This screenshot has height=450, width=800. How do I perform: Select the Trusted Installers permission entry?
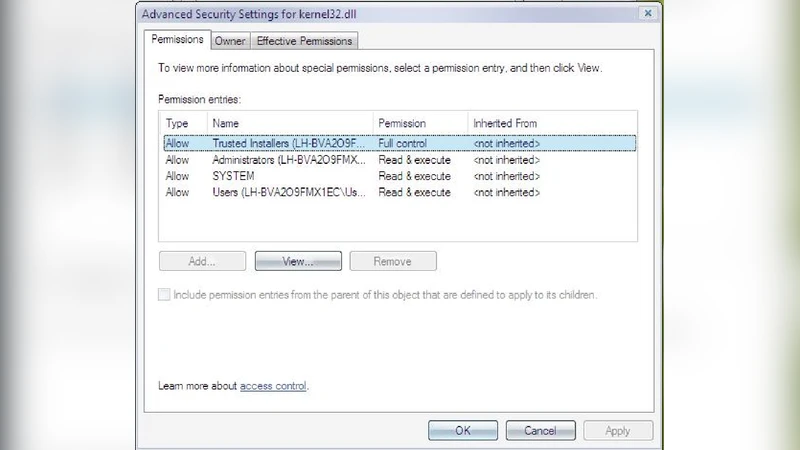(290, 144)
